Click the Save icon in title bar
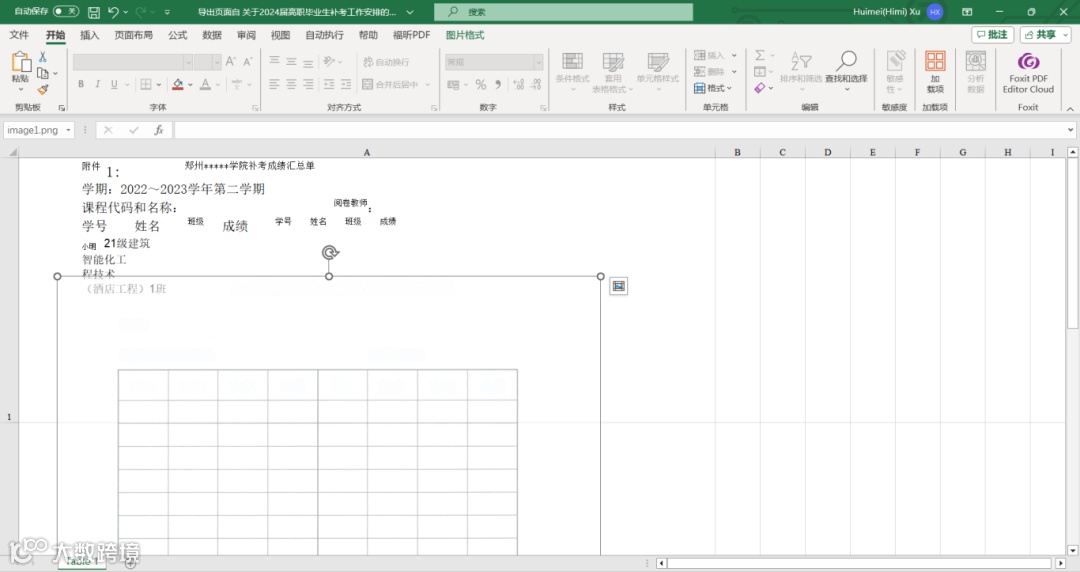Screen dimensions: 1080x572 tap(94, 12)
